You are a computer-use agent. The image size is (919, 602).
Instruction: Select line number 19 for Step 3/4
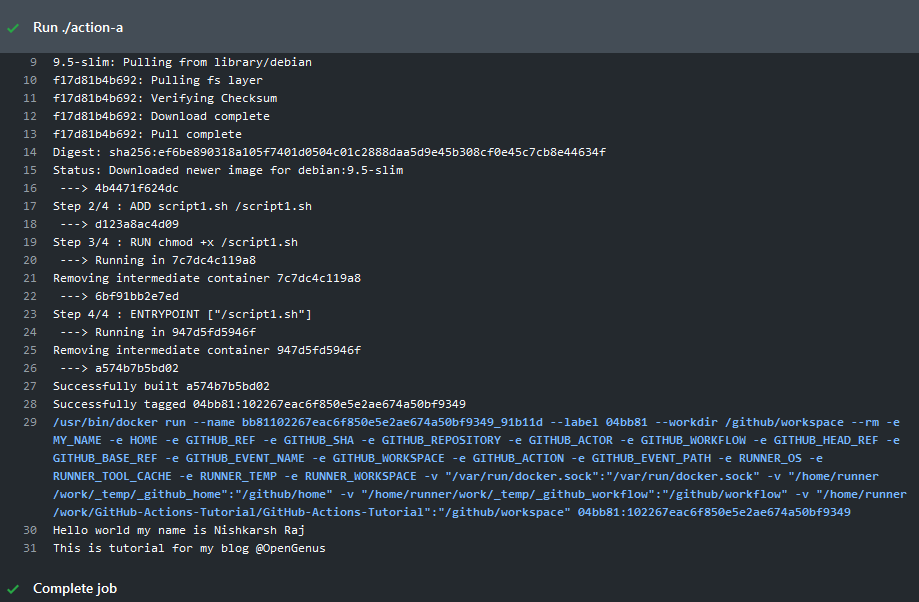pyautogui.click(x=30, y=243)
